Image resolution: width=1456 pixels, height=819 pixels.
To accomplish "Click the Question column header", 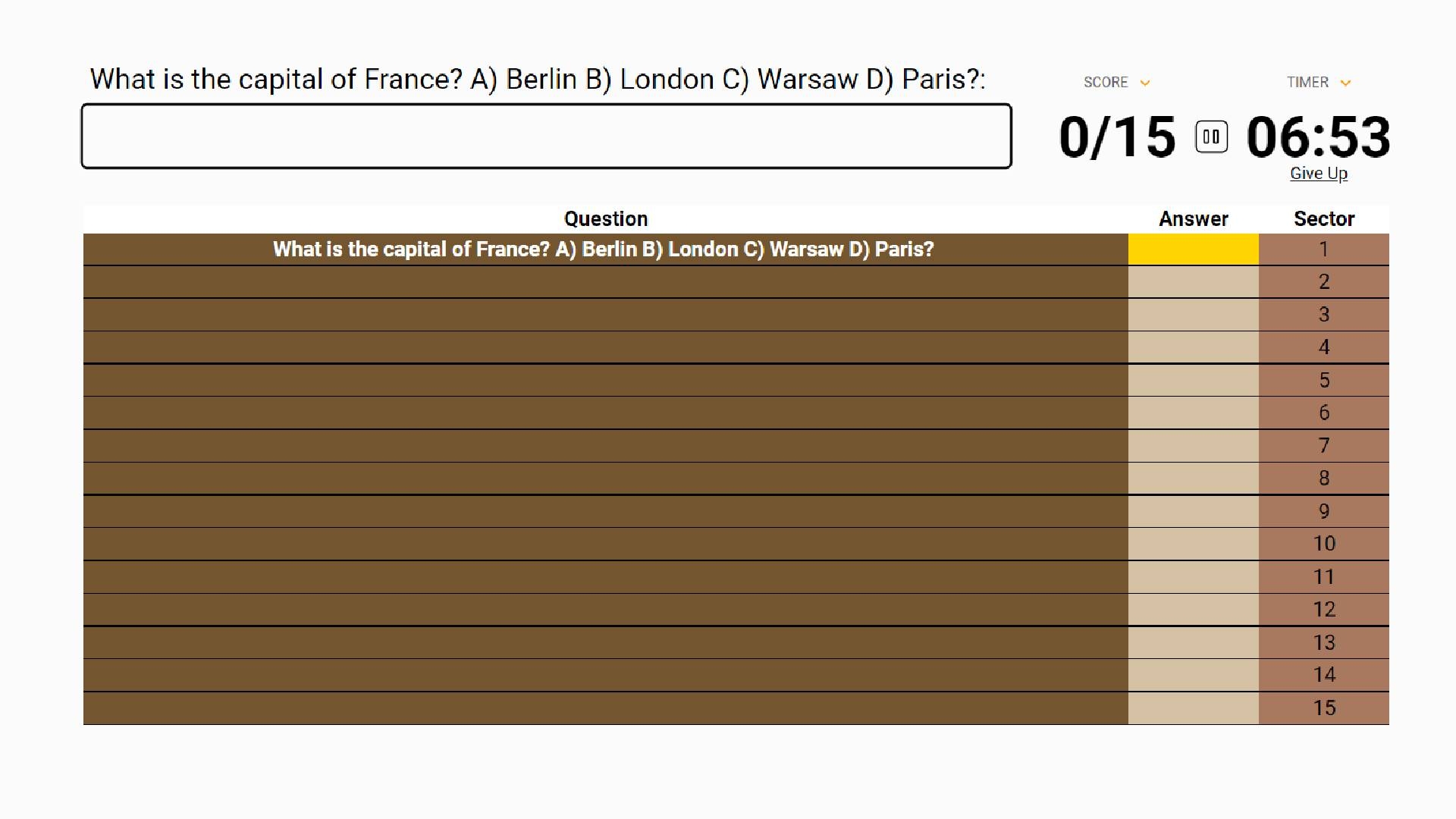I will 605,219.
